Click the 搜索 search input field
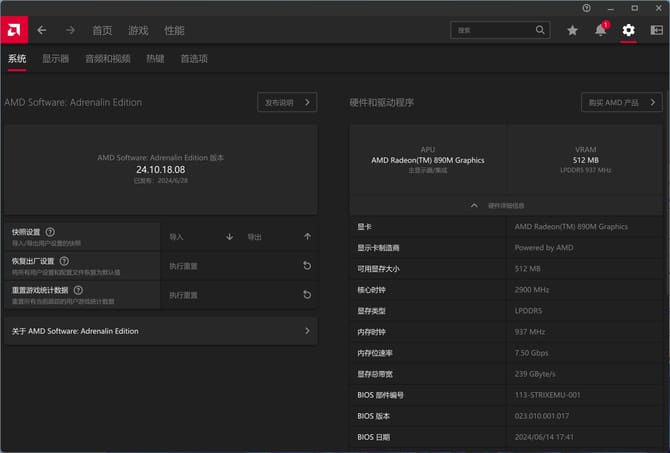 point(492,30)
